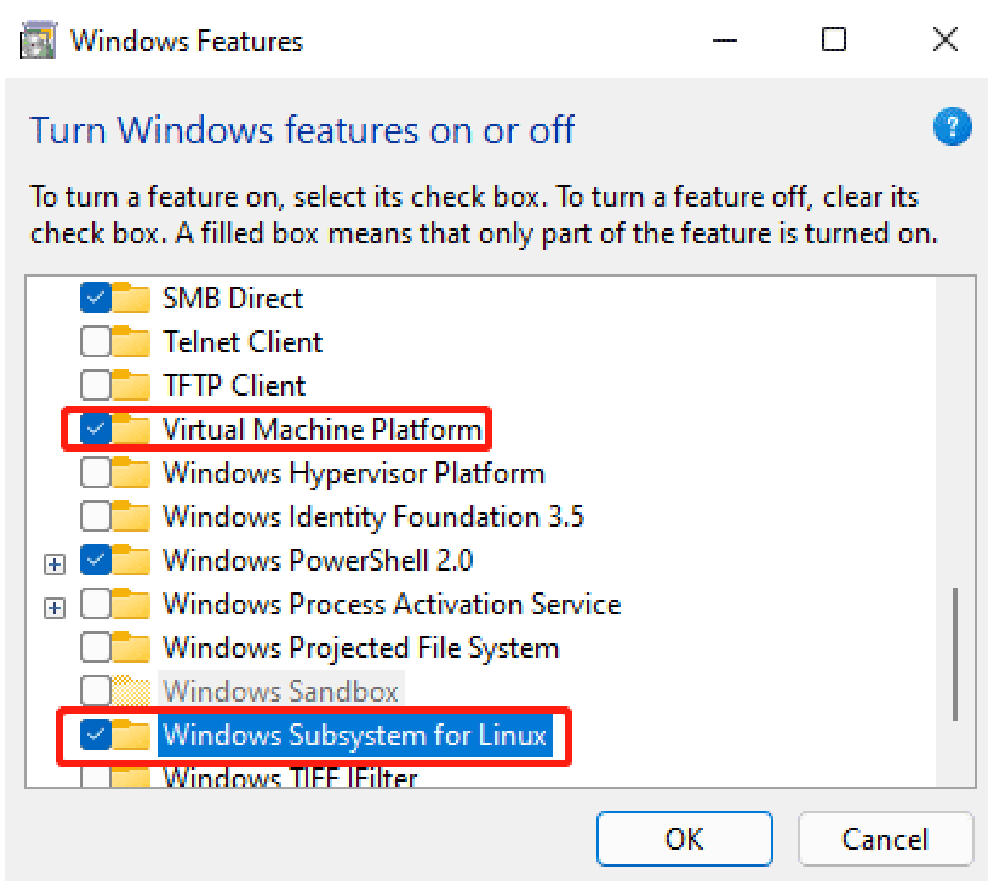Click the SMB Direct folder icon
Image resolution: width=988 pixels, height=881 pixels.
tap(130, 298)
